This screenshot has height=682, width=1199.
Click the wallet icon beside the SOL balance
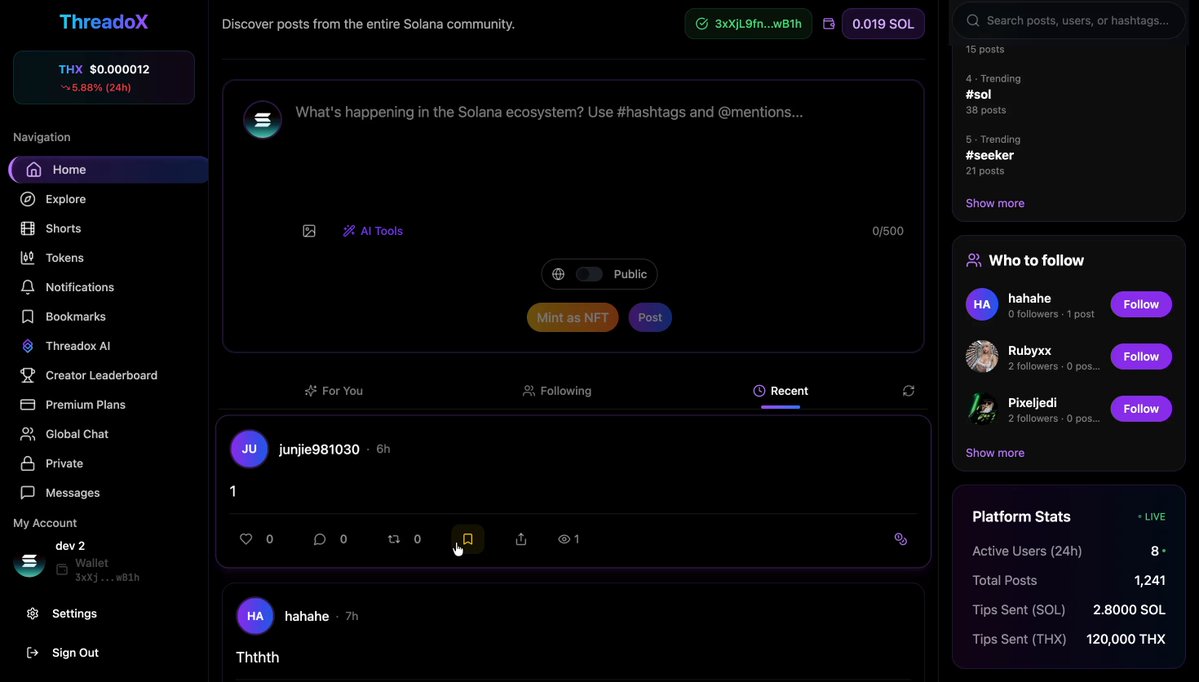[x=828, y=24]
